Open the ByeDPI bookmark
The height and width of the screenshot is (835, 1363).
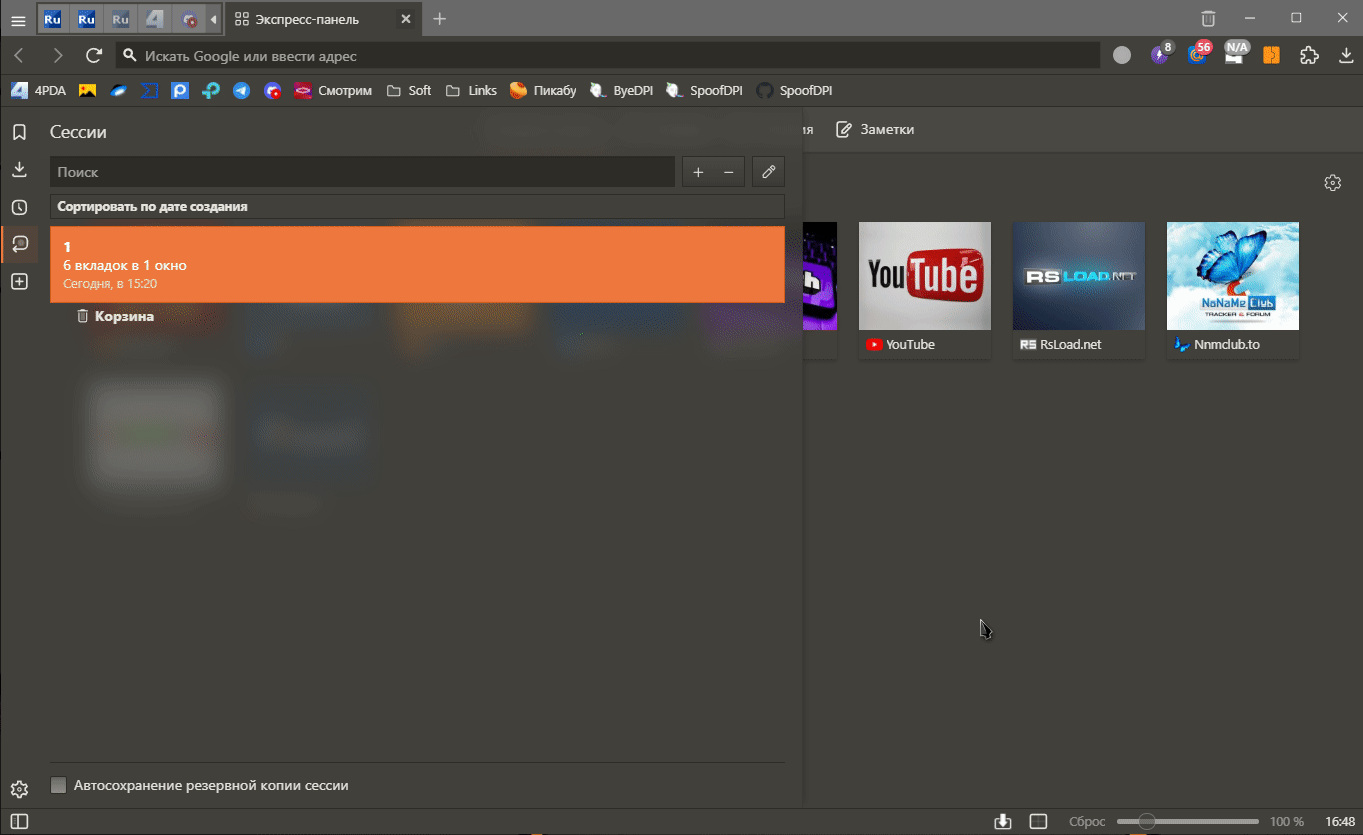click(x=621, y=91)
